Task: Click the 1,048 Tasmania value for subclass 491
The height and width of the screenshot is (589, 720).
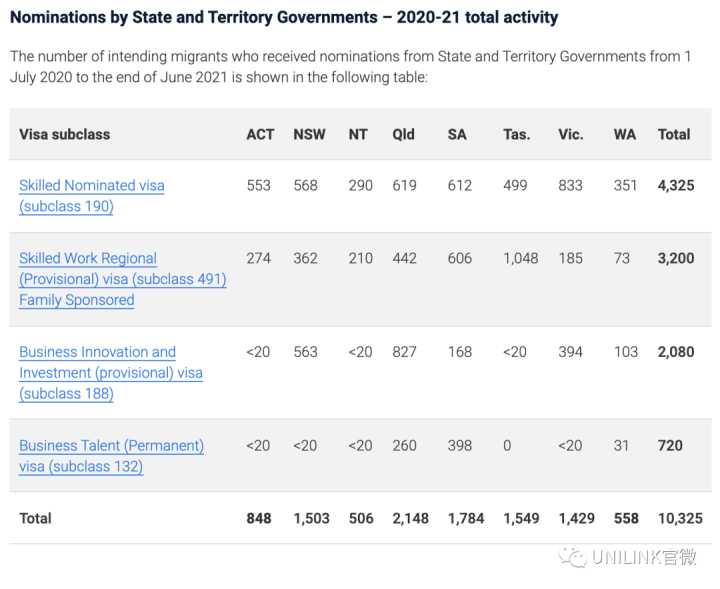Action: click(521, 258)
